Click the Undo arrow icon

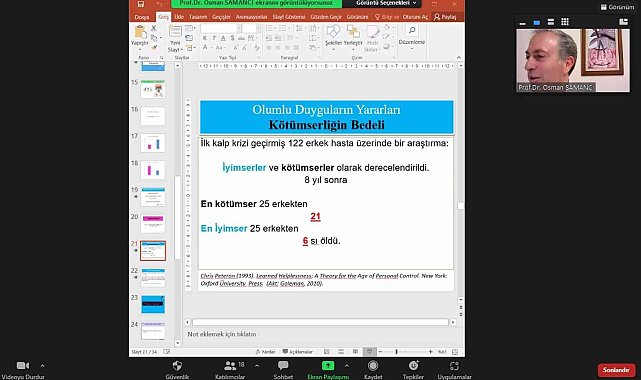tap(159, 4)
